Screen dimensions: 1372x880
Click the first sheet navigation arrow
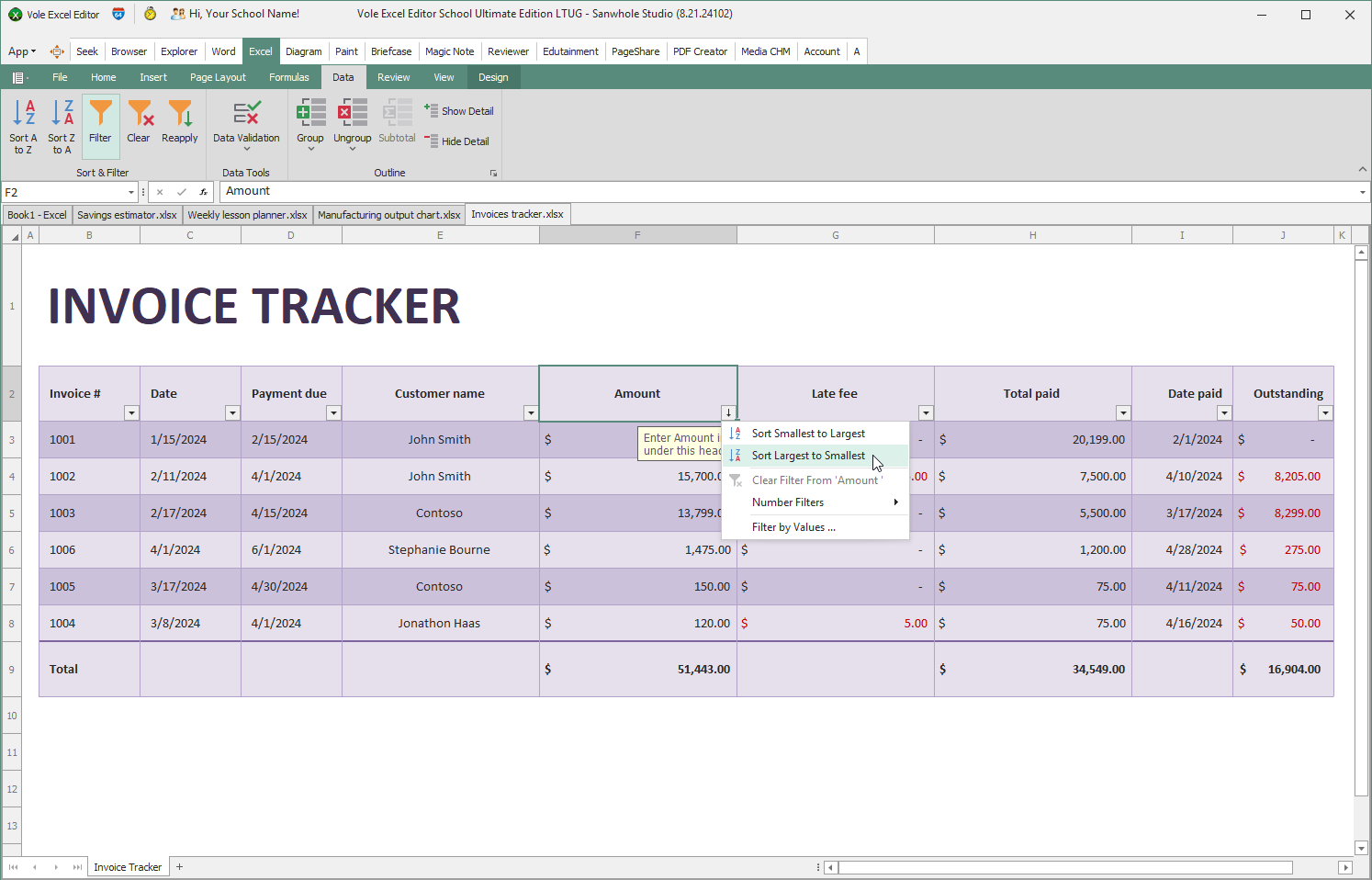(x=13, y=867)
